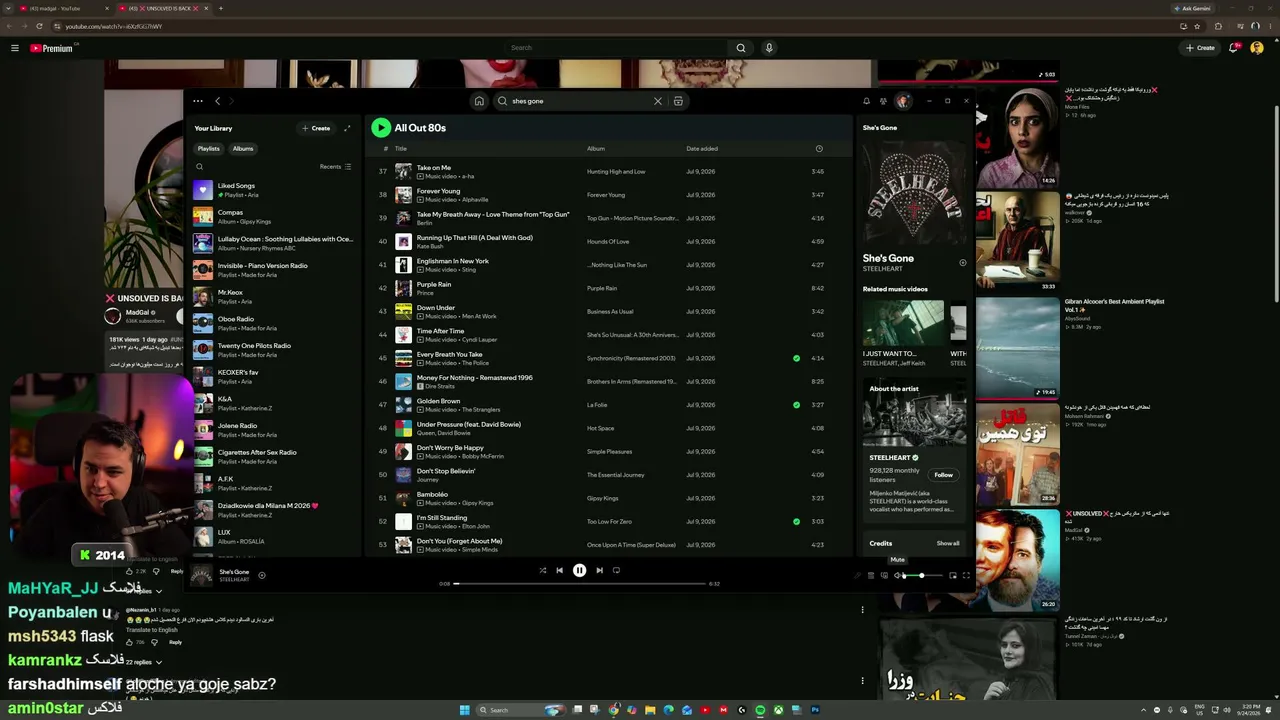Click Show all next to Credits
This screenshot has width=1280, height=720.
(948, 543)
